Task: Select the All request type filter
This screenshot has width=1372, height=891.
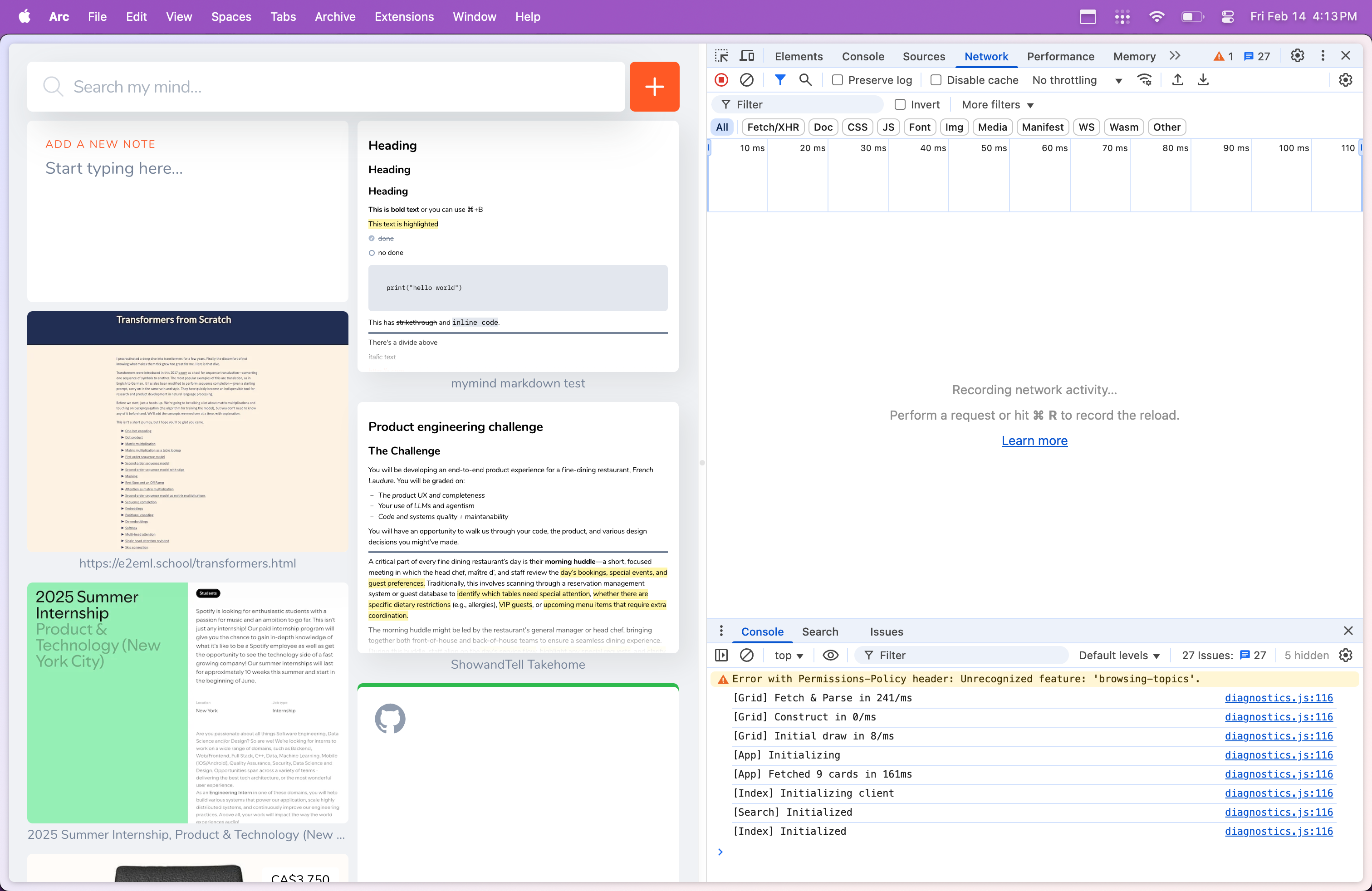Action: click(722, 127)
